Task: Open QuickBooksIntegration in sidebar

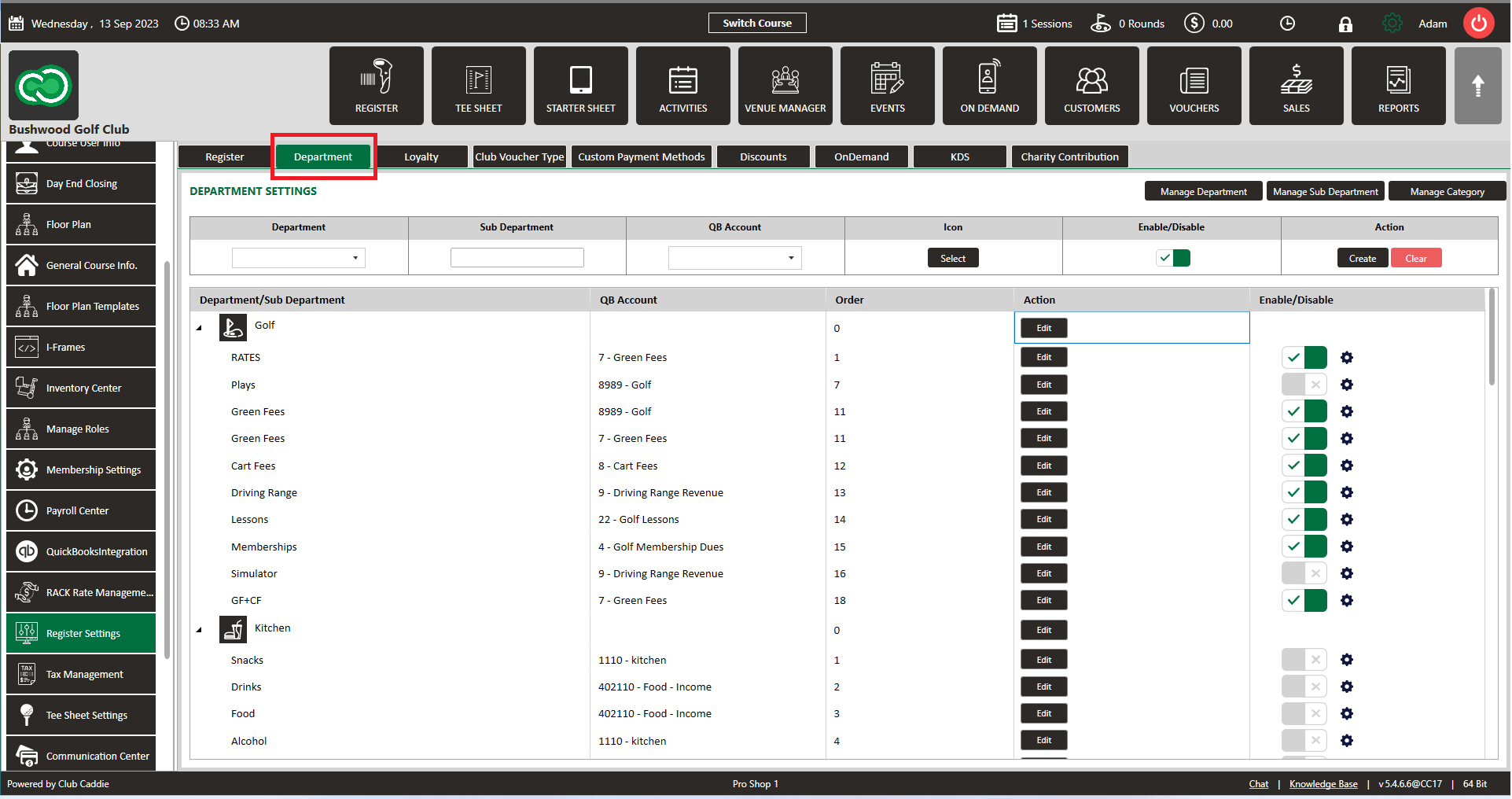Action: point(81,551)
